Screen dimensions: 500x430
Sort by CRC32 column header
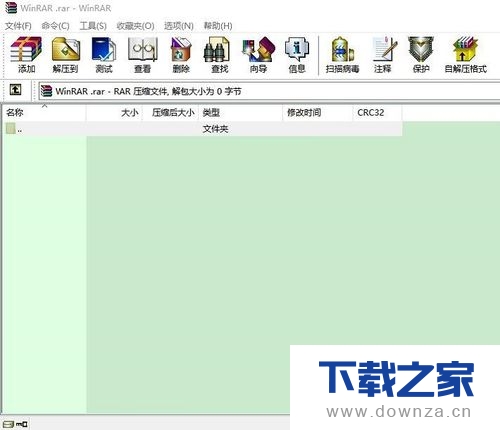(x=377, y=113)
